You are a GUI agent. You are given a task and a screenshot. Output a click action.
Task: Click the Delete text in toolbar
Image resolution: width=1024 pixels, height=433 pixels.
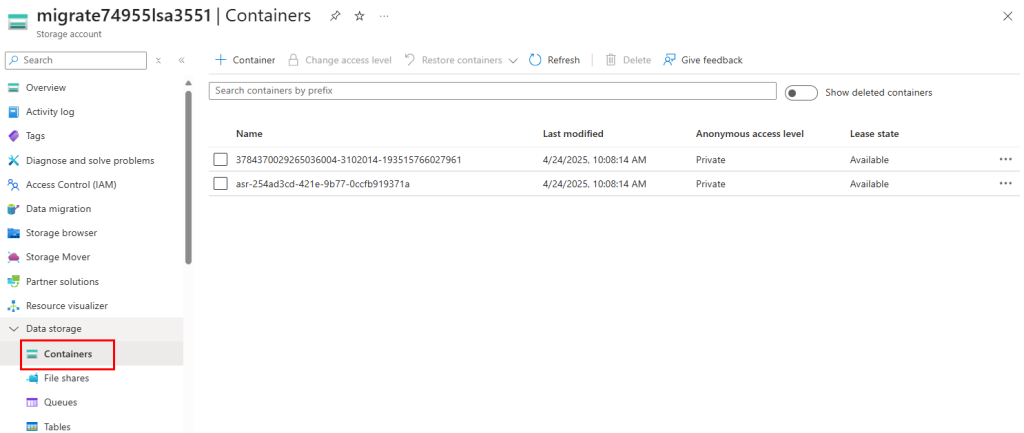[637, 60]
